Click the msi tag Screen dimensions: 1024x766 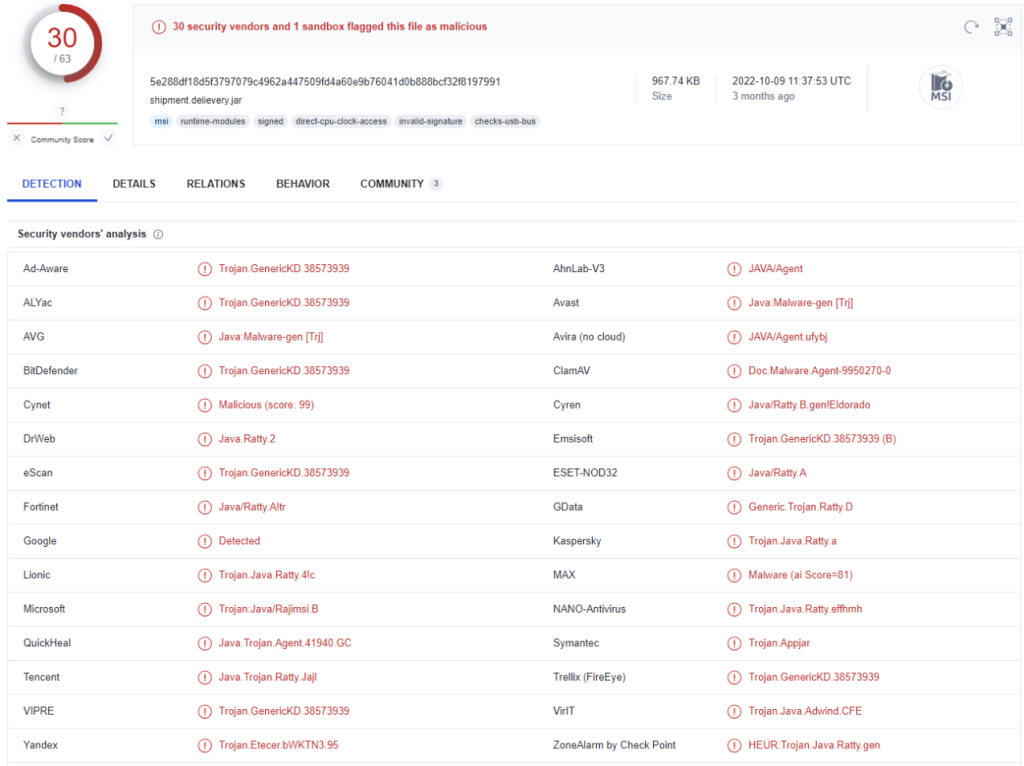(x=161, y=121)
